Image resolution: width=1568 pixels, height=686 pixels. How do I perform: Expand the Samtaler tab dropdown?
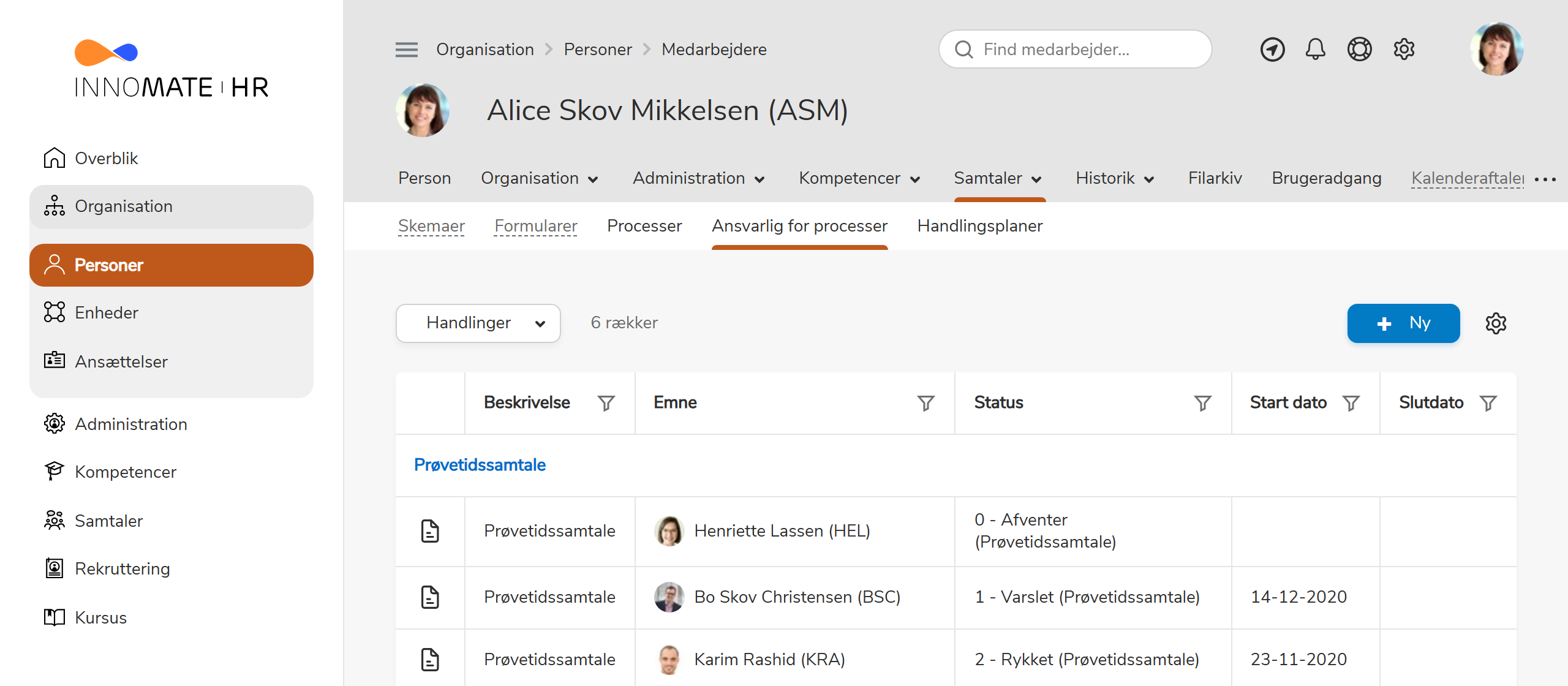coord(1036,179)
